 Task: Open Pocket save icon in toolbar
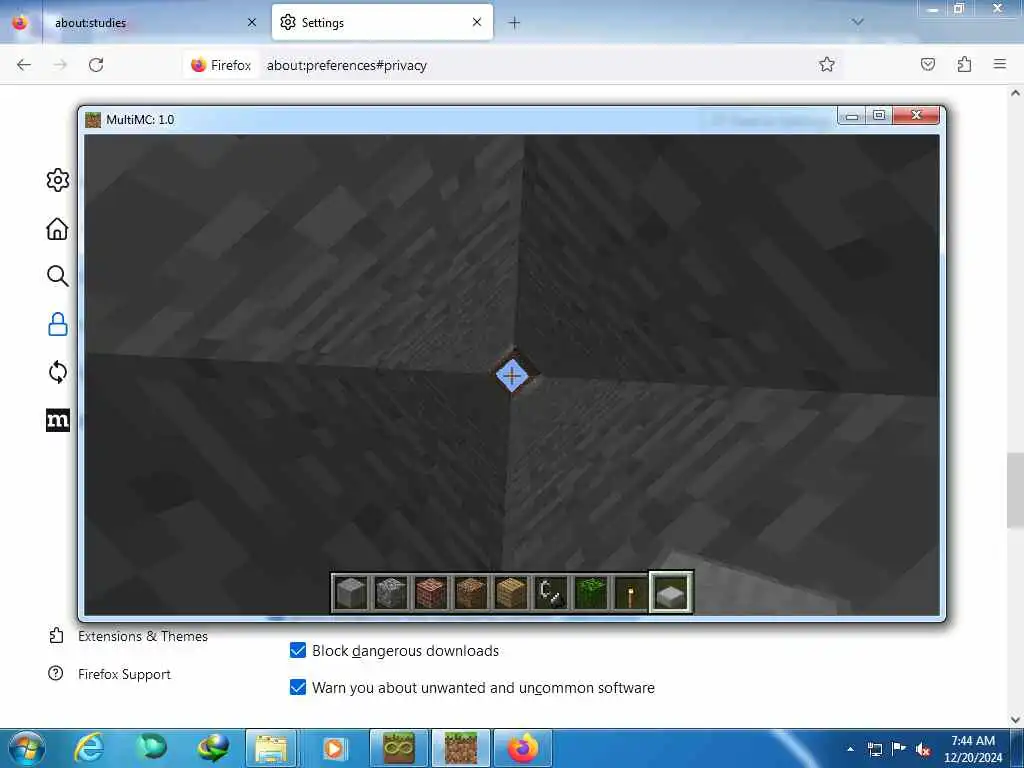(x=927, y=64)
